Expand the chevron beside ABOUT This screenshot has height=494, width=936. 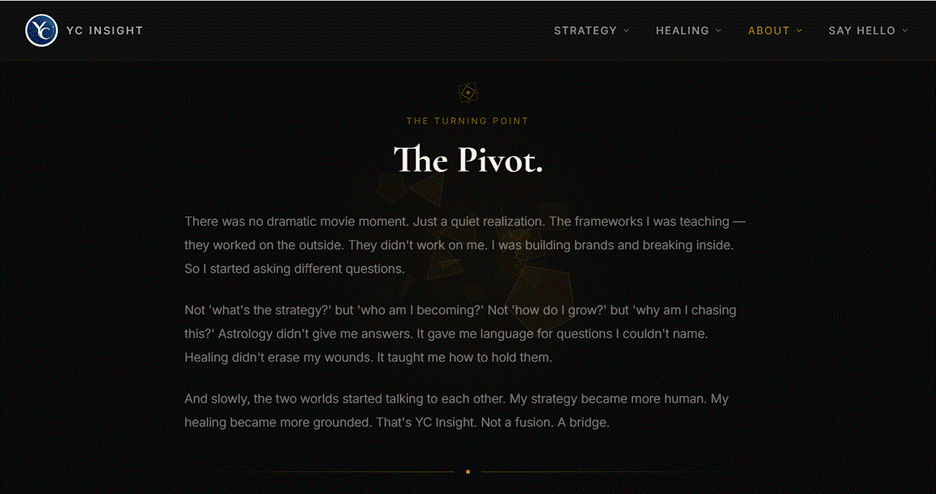point(799,30)
